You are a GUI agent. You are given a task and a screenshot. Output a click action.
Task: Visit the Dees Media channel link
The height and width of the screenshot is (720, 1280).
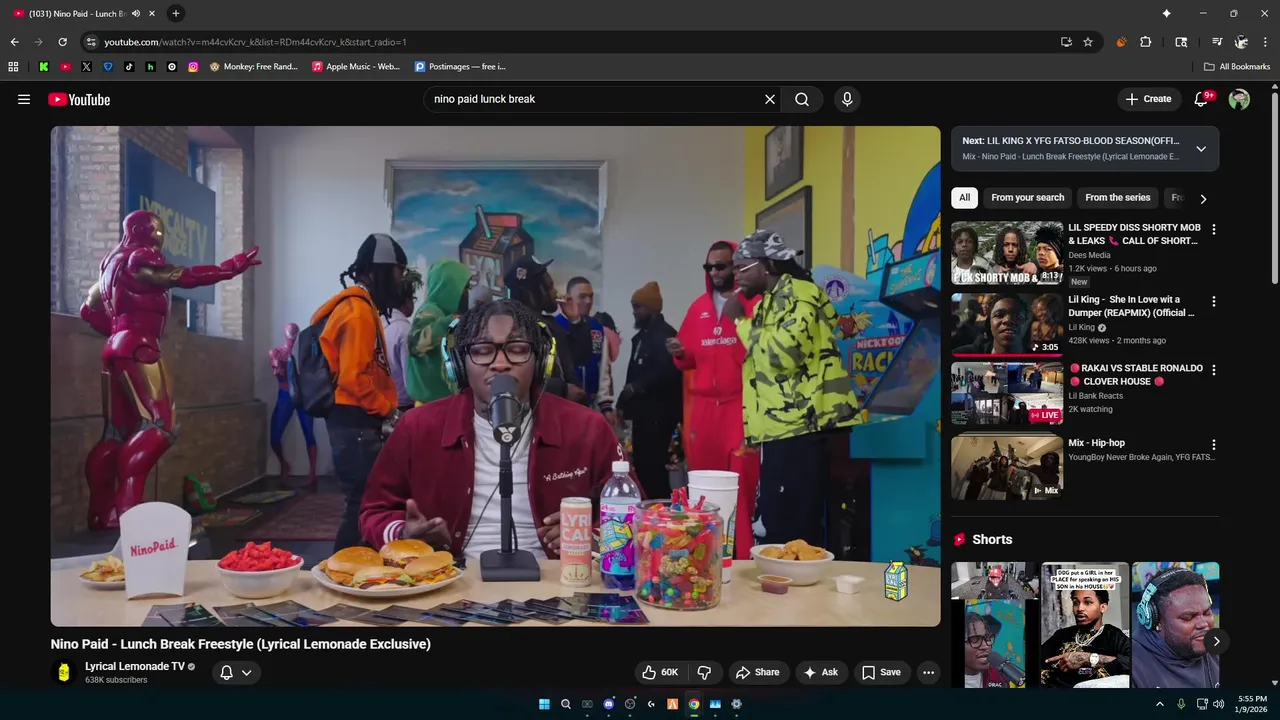click(x=1089, y=255)
